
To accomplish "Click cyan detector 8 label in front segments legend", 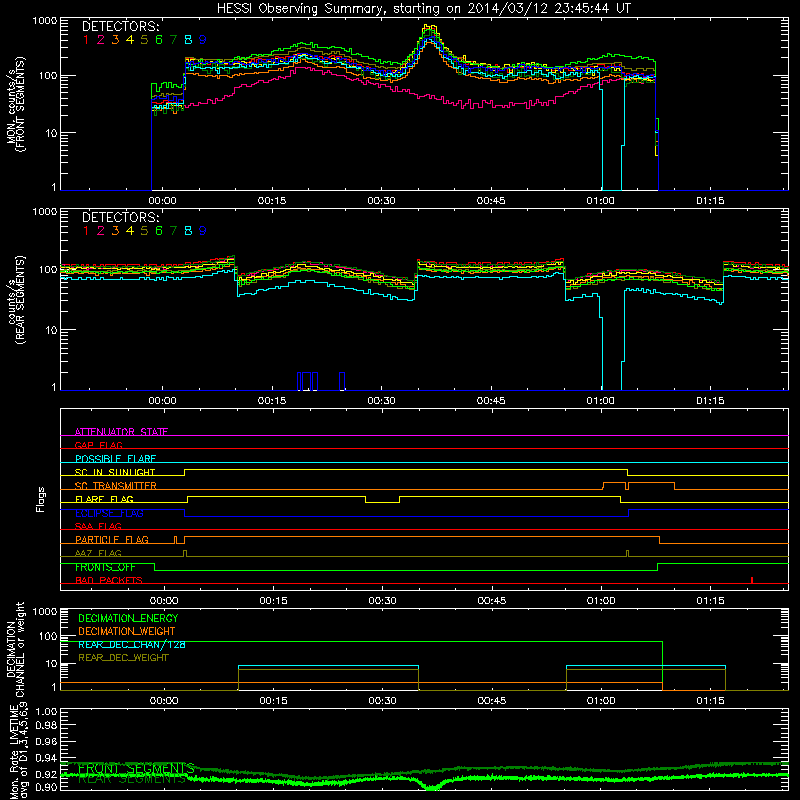I will (188, 39).
